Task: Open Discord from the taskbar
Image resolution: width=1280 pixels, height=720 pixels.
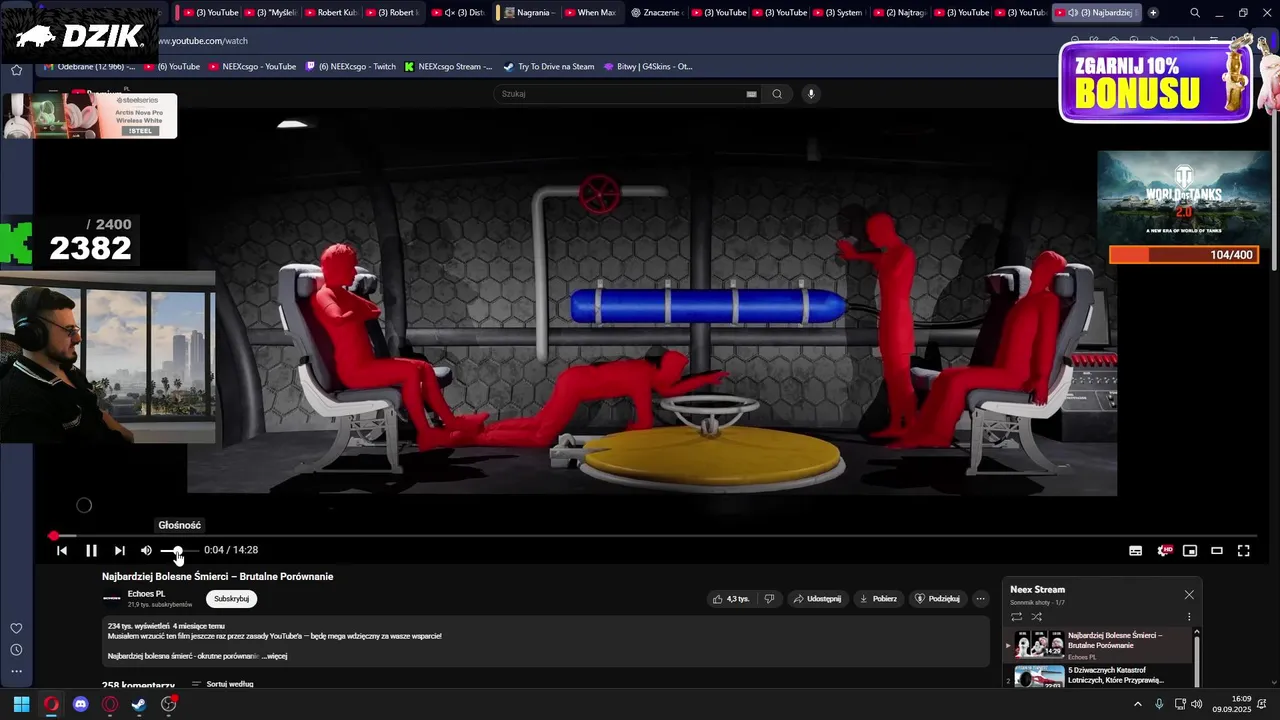Action: tap(81, 704)
